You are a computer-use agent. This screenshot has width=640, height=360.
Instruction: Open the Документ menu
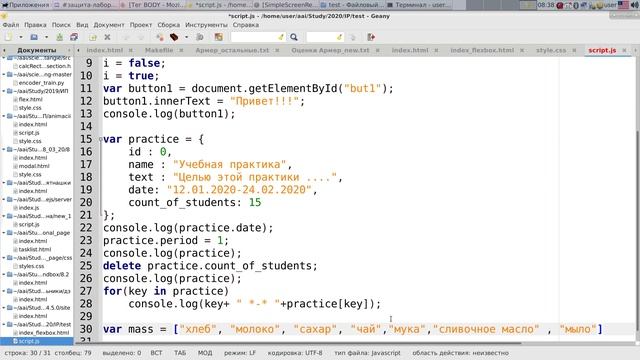[x=109, y=25]
